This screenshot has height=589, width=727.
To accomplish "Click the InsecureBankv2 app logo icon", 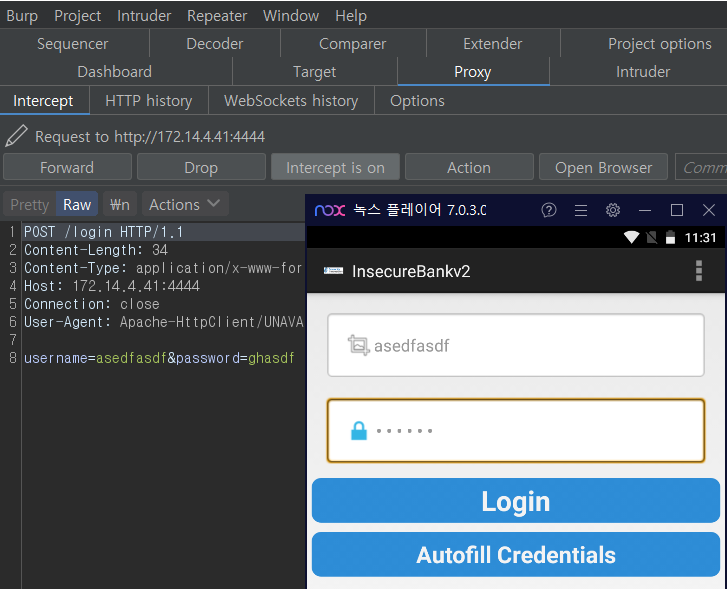I will [333, 271].
